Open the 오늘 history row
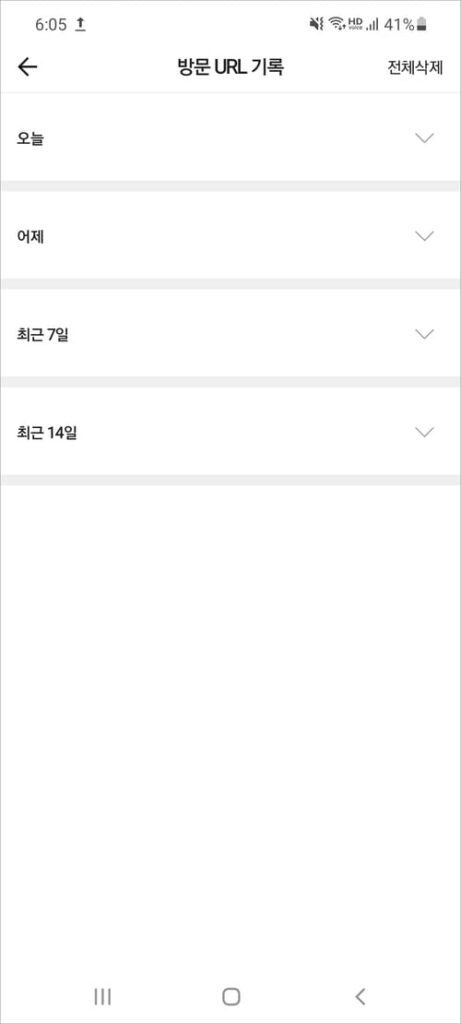The image size is (461, 1024). pos(230,138)
